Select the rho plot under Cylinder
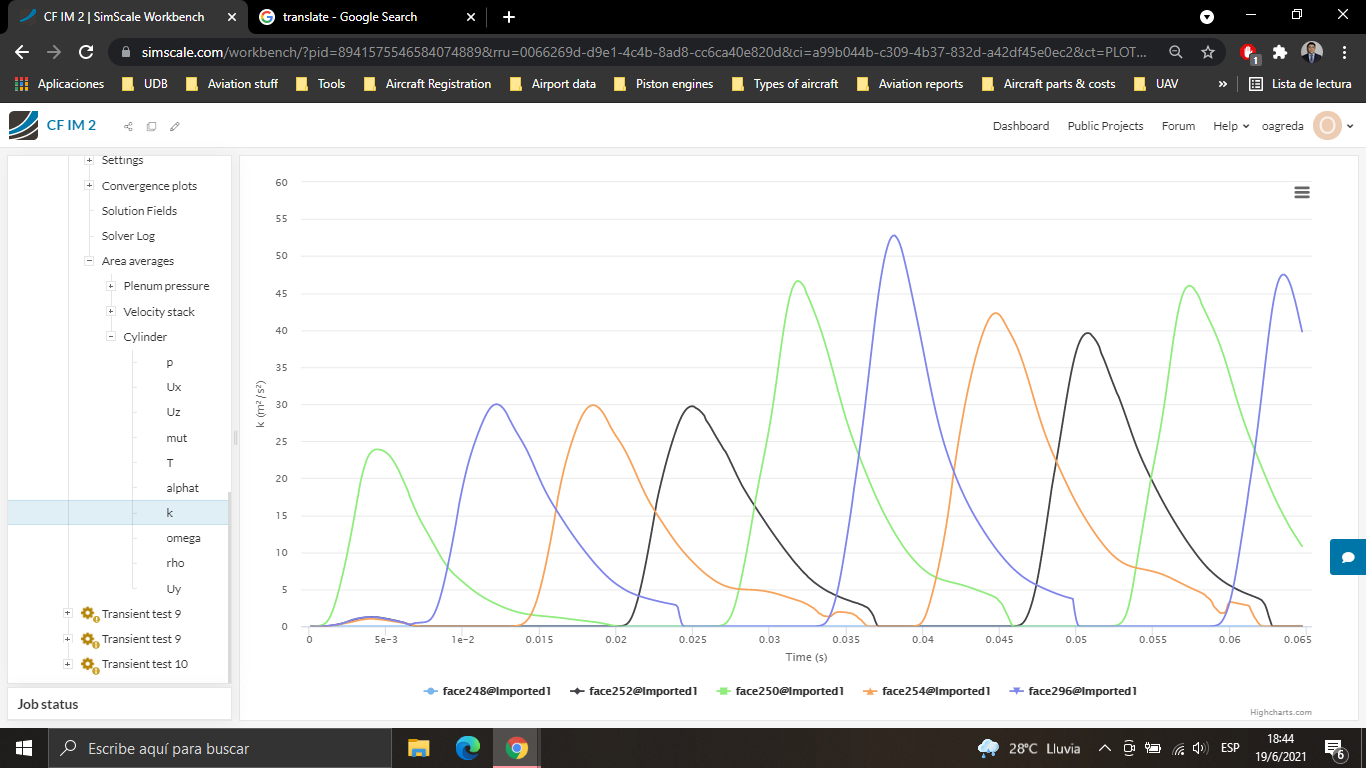The width and height of the screenshot is (1366, 768). 175,563
